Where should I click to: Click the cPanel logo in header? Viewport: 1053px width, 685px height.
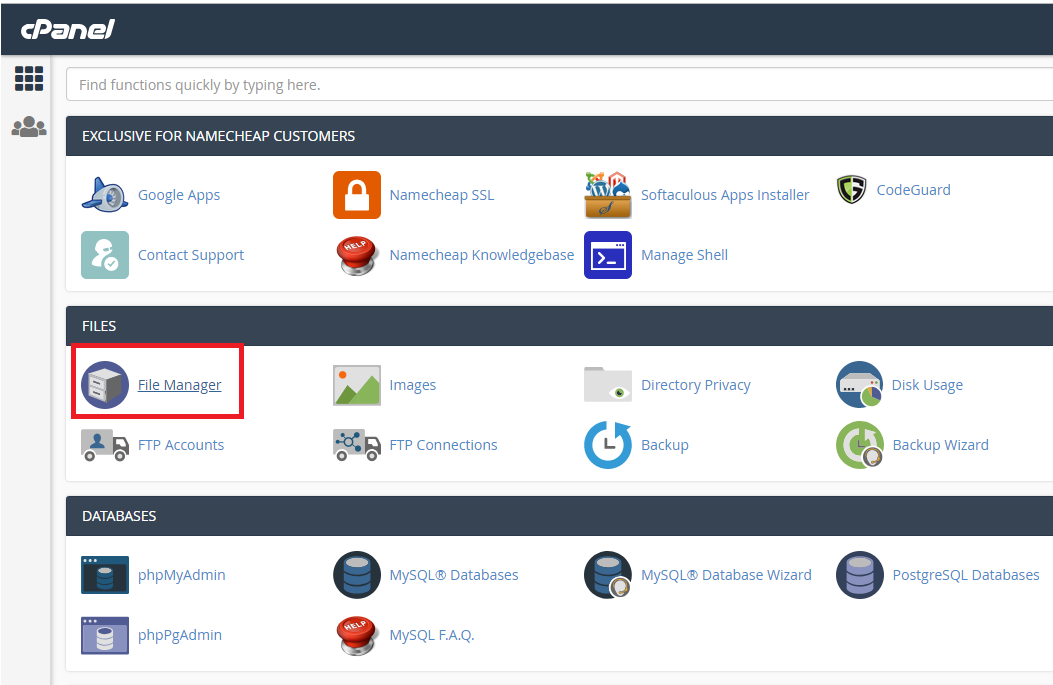67,30
